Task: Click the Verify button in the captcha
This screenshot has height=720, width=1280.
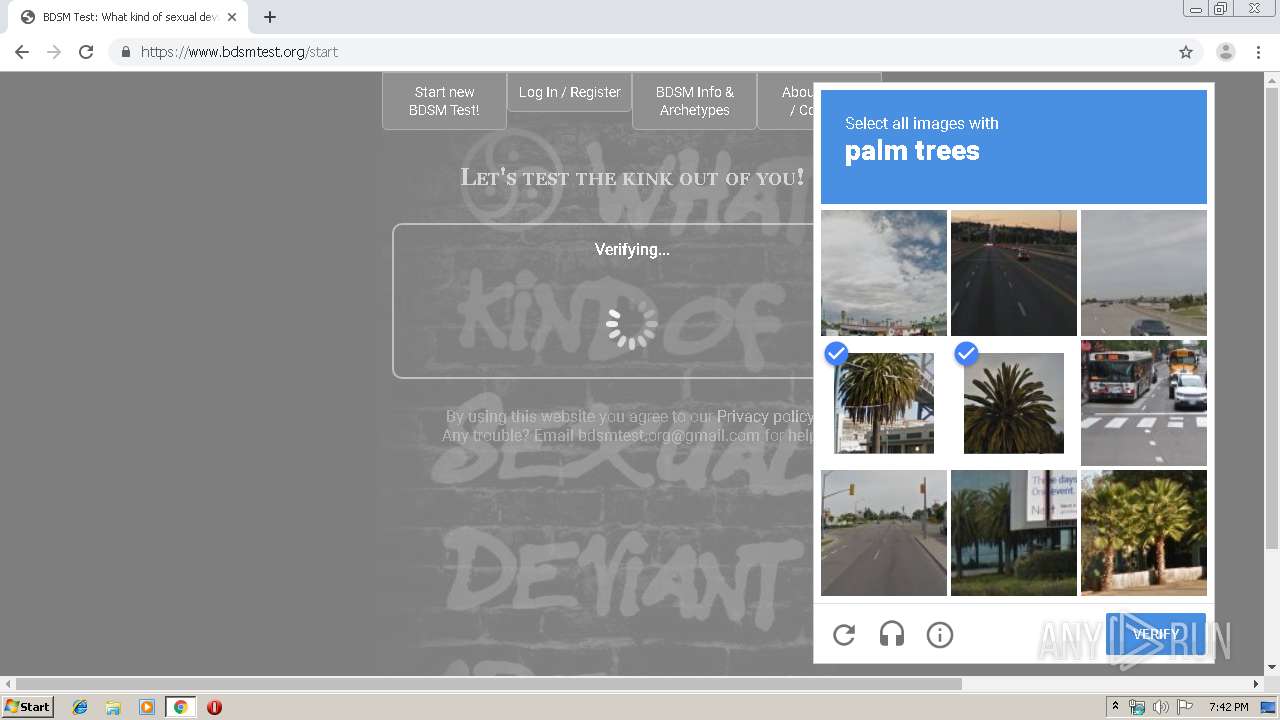Action: 1156,634
